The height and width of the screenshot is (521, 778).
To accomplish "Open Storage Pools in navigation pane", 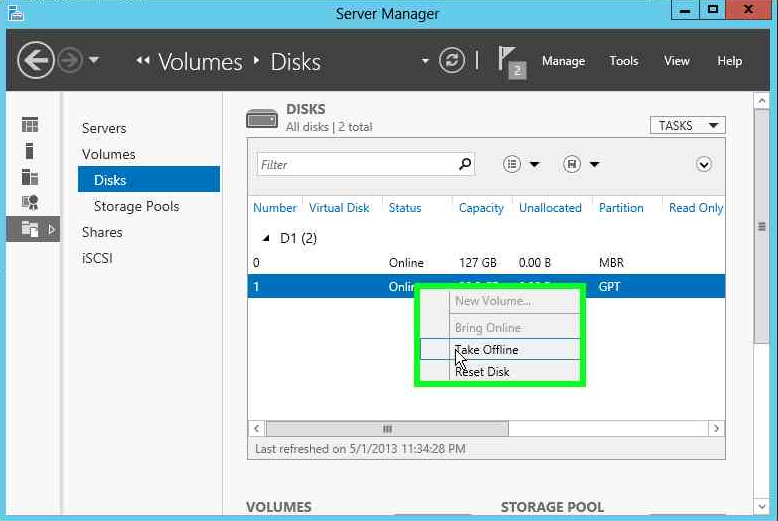I will click(136, 206).
